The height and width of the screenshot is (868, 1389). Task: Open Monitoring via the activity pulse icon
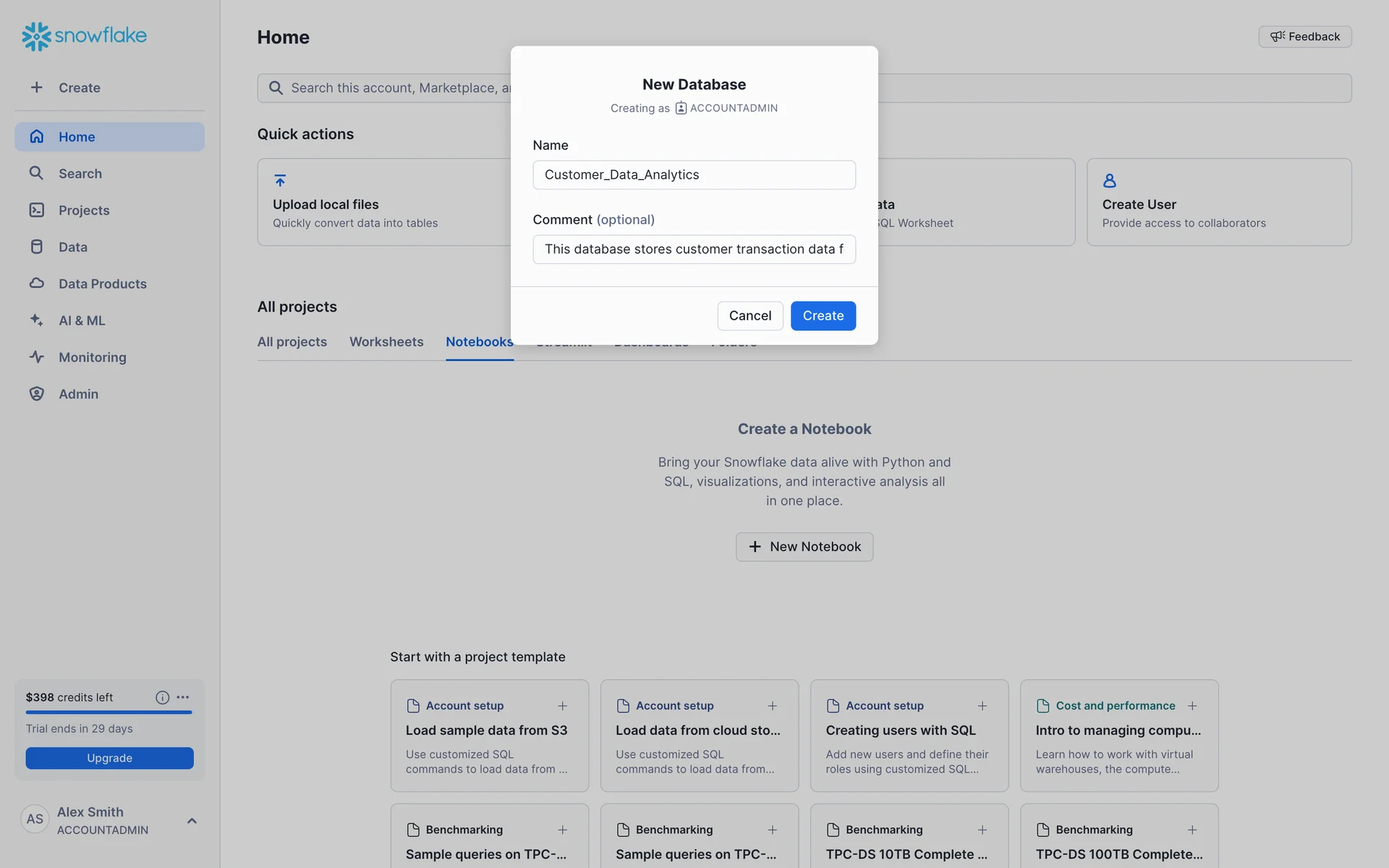37,357
